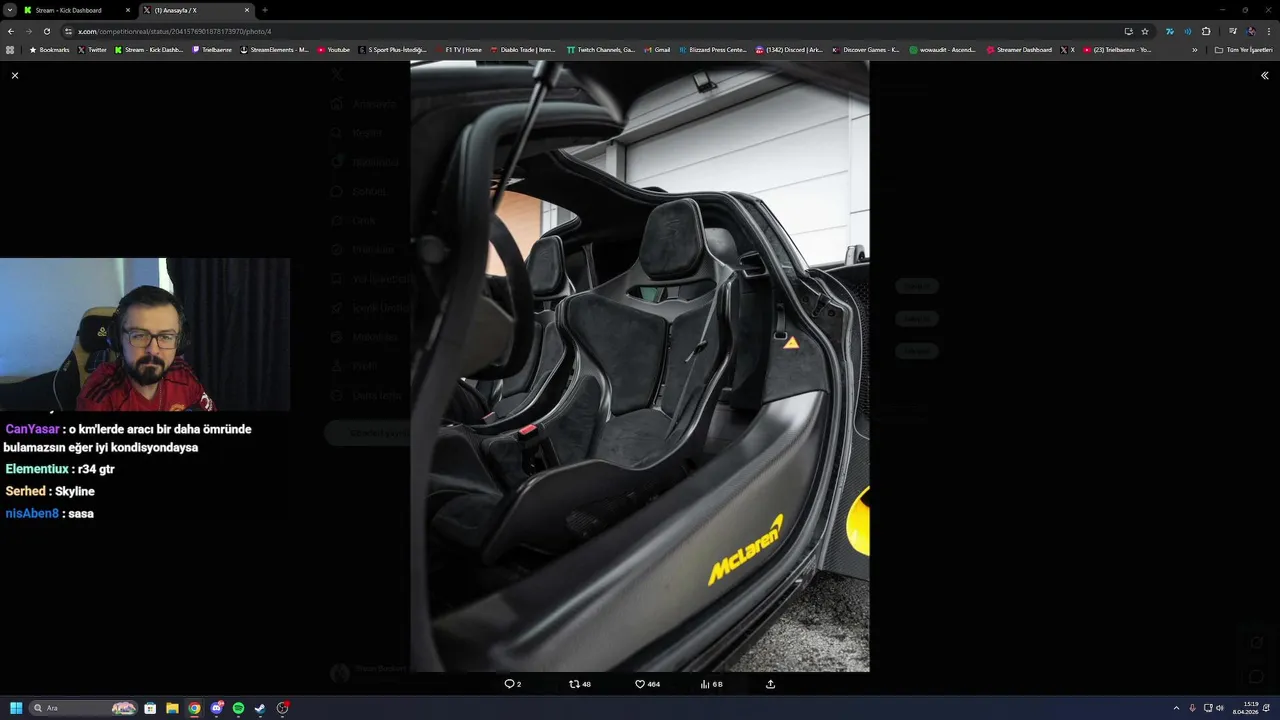
Task: Open the StreamElements bookmark
Action: coord(275,49)
